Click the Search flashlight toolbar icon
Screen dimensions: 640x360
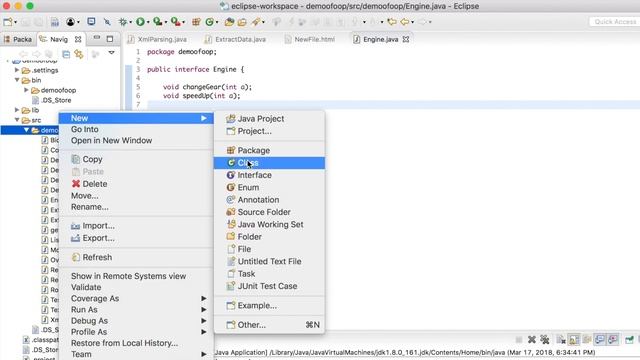256,22
